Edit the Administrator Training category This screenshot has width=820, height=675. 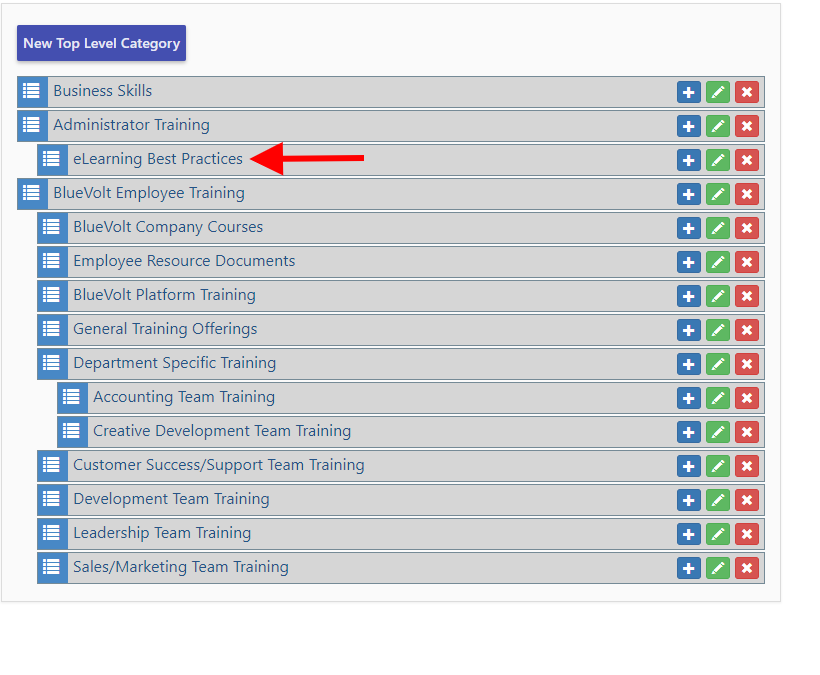click(x=718, y=126)
